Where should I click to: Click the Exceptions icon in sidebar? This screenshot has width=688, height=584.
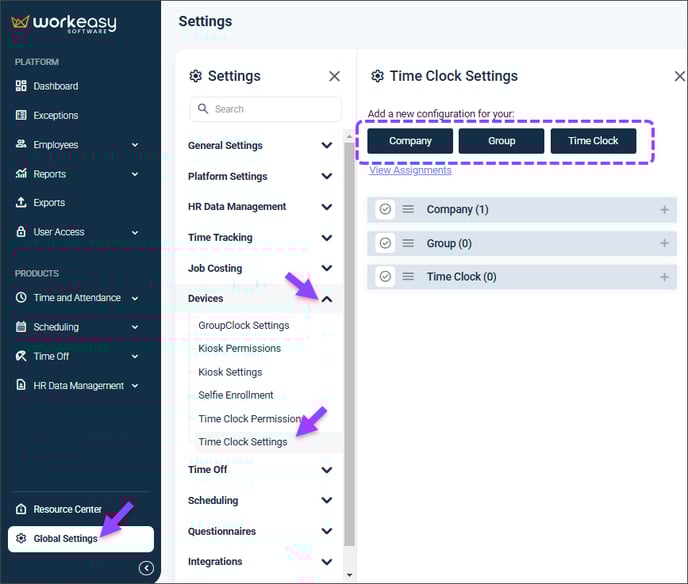point(21,115)
